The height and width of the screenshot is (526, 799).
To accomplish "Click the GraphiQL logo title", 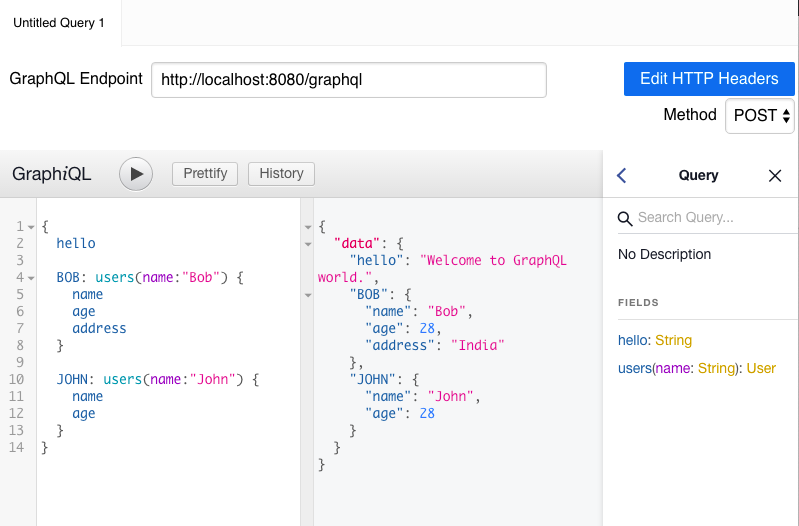I will coord(51,174).
